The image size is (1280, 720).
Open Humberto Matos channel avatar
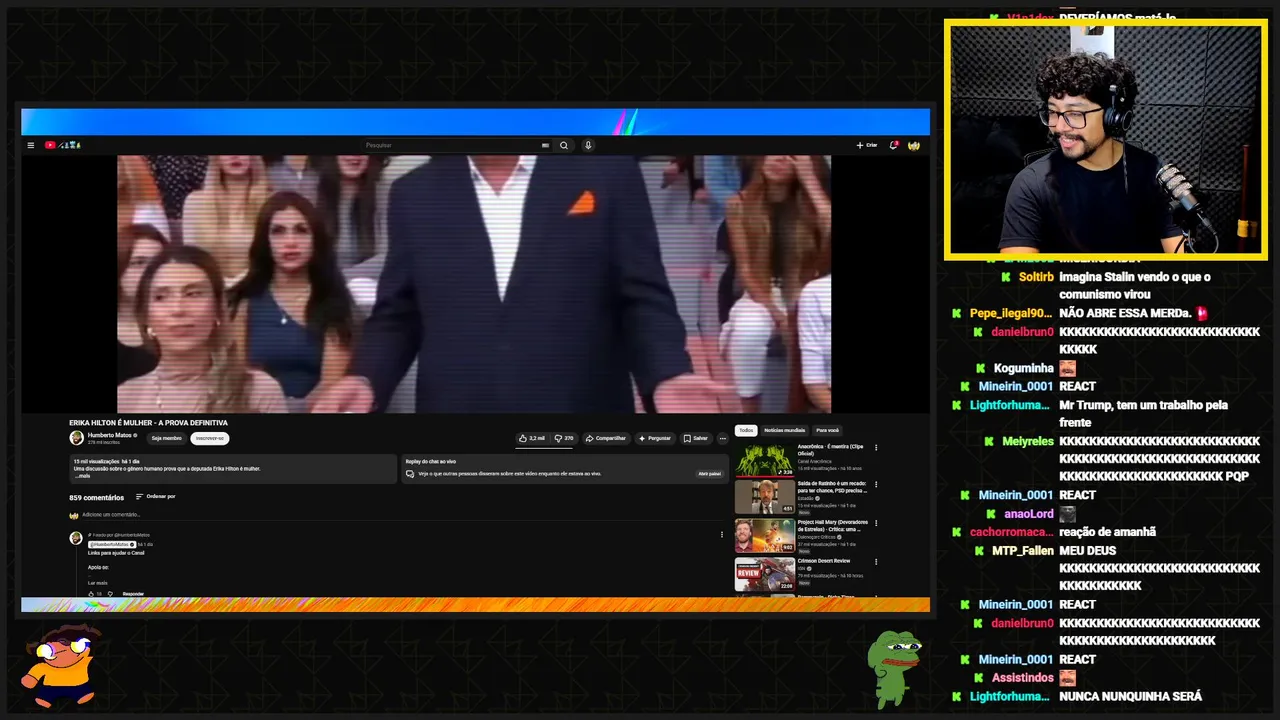pyautogui.click(x=76, y=438)
